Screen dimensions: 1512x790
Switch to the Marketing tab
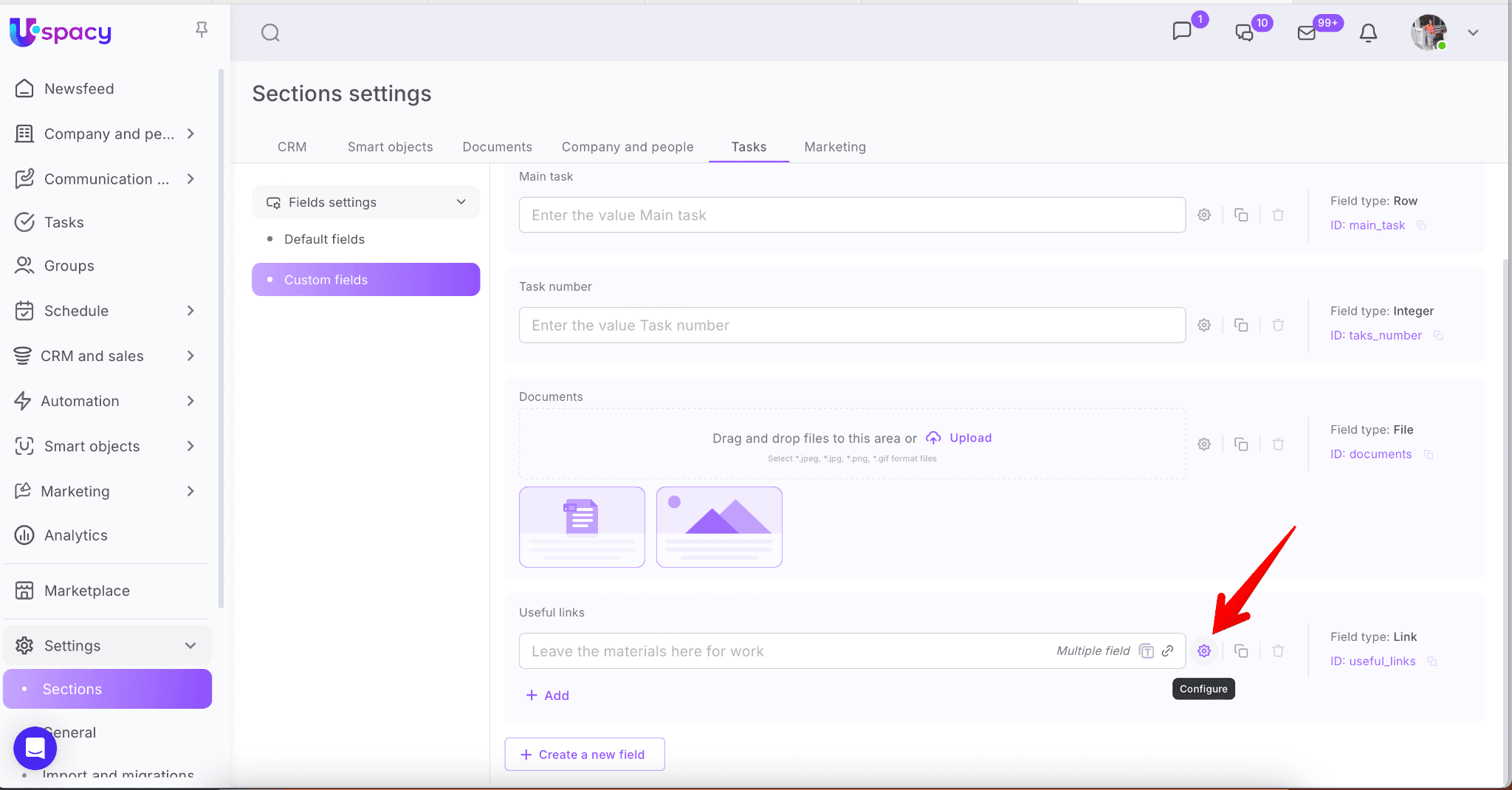tap(834, 147)
